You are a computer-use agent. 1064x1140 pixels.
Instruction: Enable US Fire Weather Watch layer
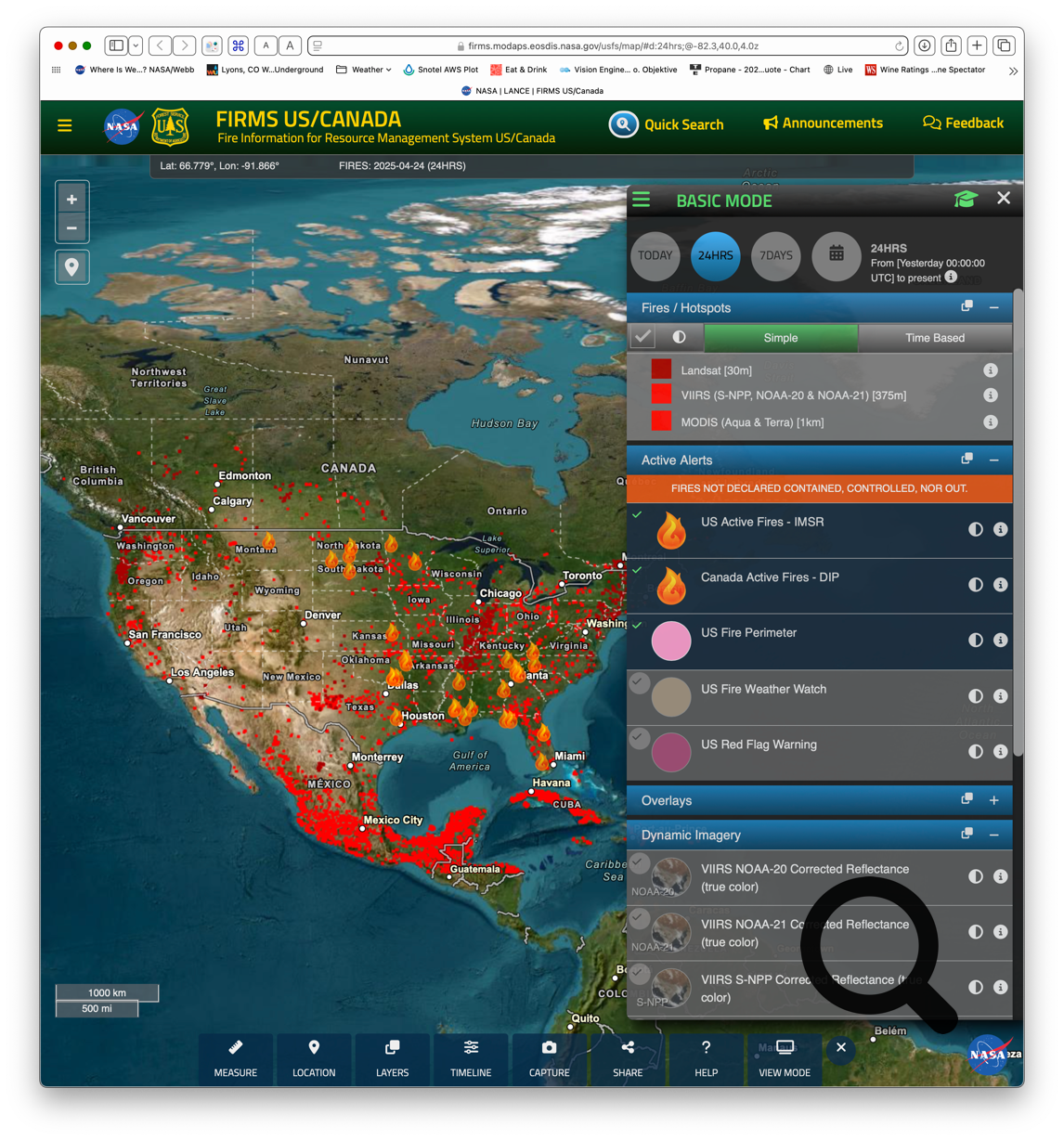(x=639, y=682)
